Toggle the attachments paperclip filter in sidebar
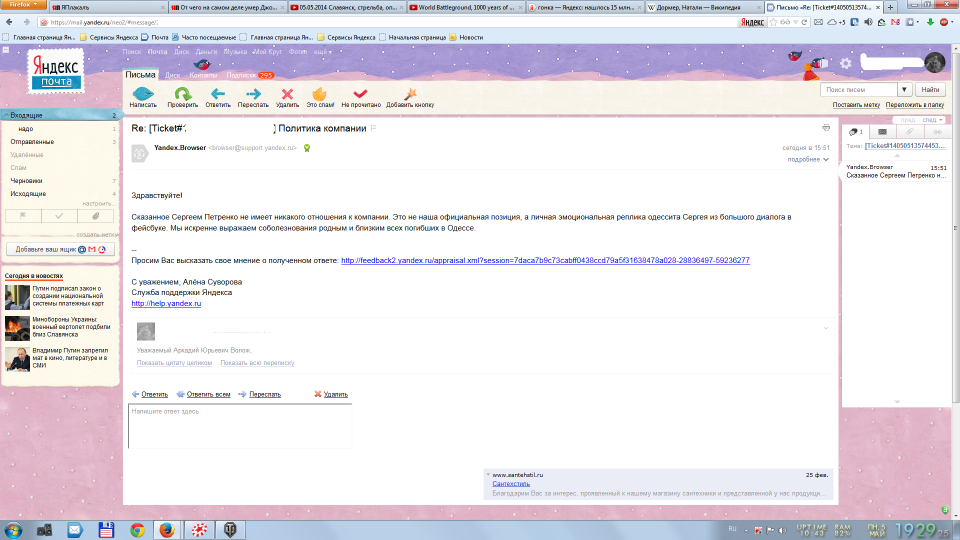The height and width of the screenshot is (540, 960). (95, 215)
